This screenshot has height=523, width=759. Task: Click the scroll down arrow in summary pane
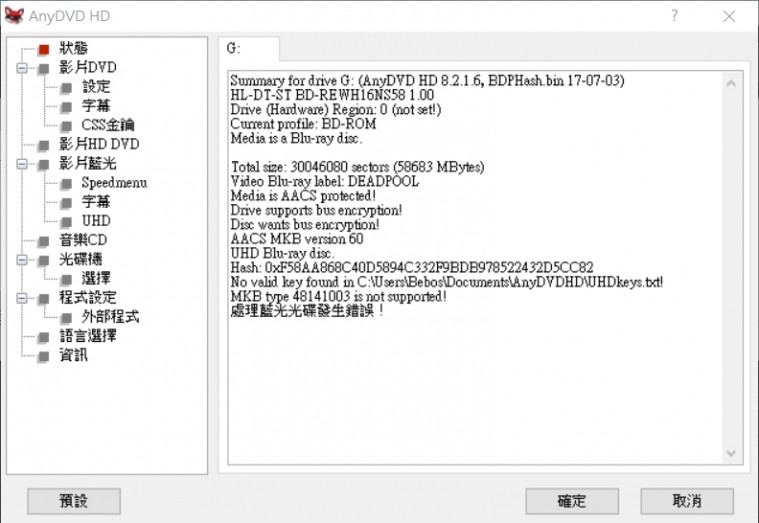click(732, 455)
